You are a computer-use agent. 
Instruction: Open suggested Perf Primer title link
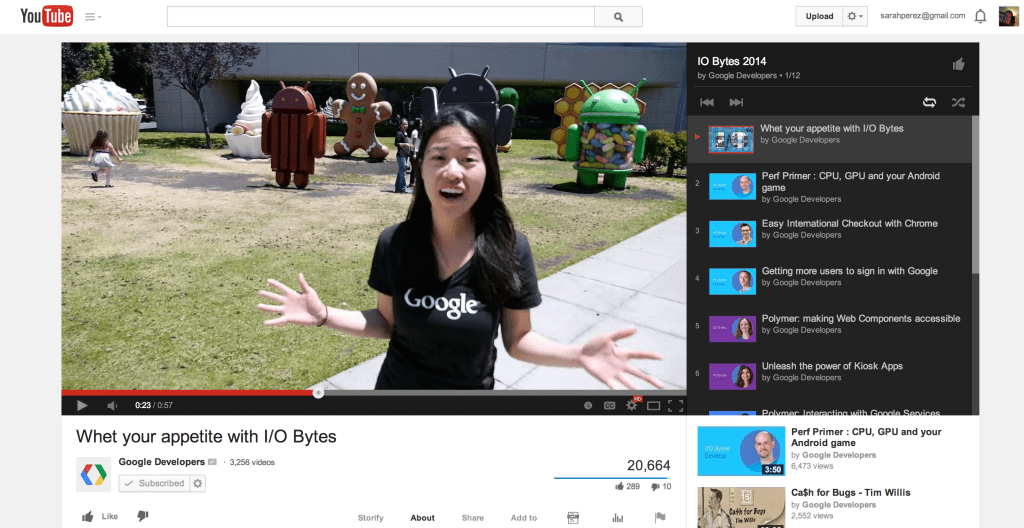[x=866, y=437]
